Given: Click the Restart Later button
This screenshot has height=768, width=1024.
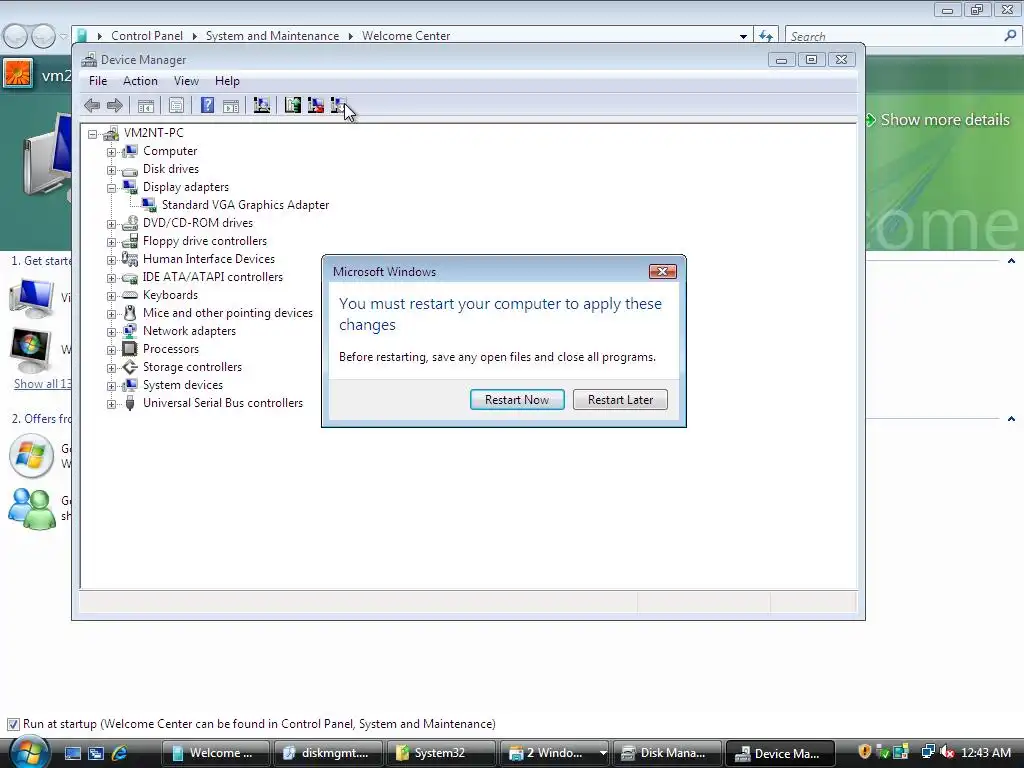Looking at the screenshot, I should coord(620,400).
